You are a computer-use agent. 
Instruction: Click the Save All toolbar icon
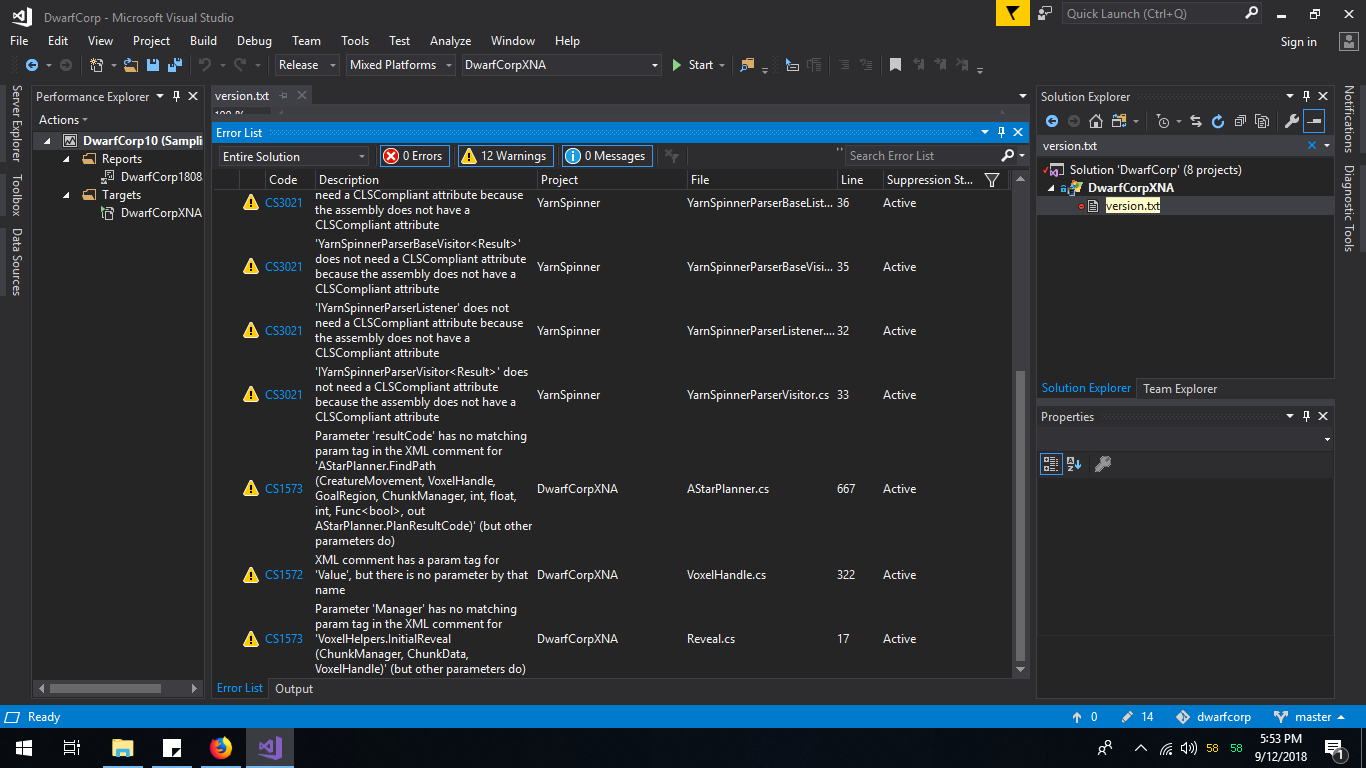coord(173,64)
